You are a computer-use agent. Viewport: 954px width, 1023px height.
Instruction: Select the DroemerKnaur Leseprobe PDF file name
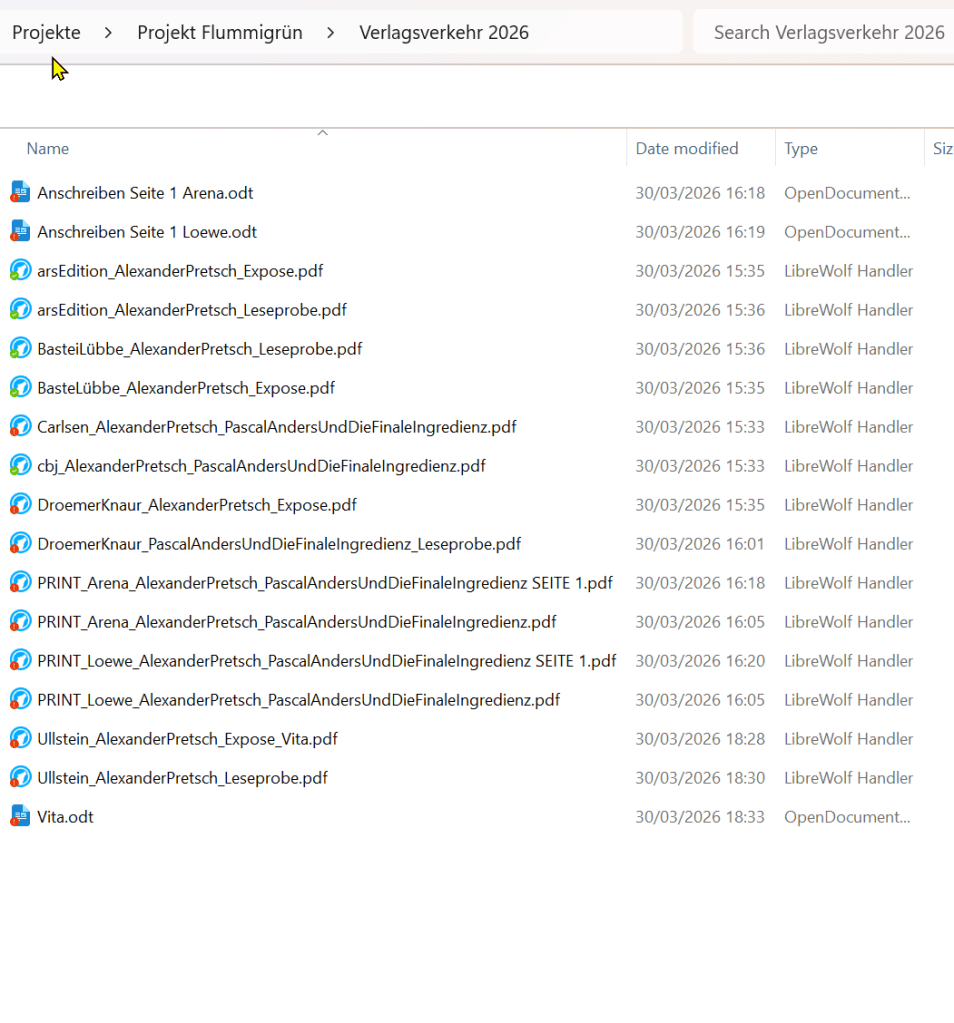[279, 543]
